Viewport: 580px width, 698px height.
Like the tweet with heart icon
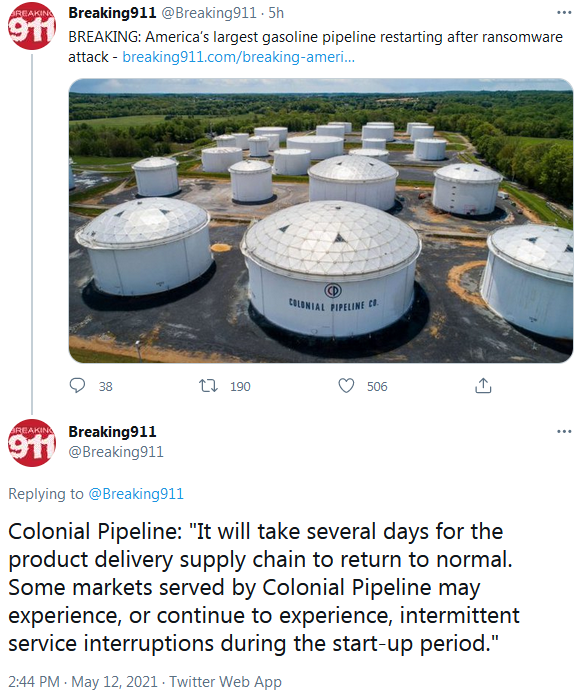pos(346,386)
